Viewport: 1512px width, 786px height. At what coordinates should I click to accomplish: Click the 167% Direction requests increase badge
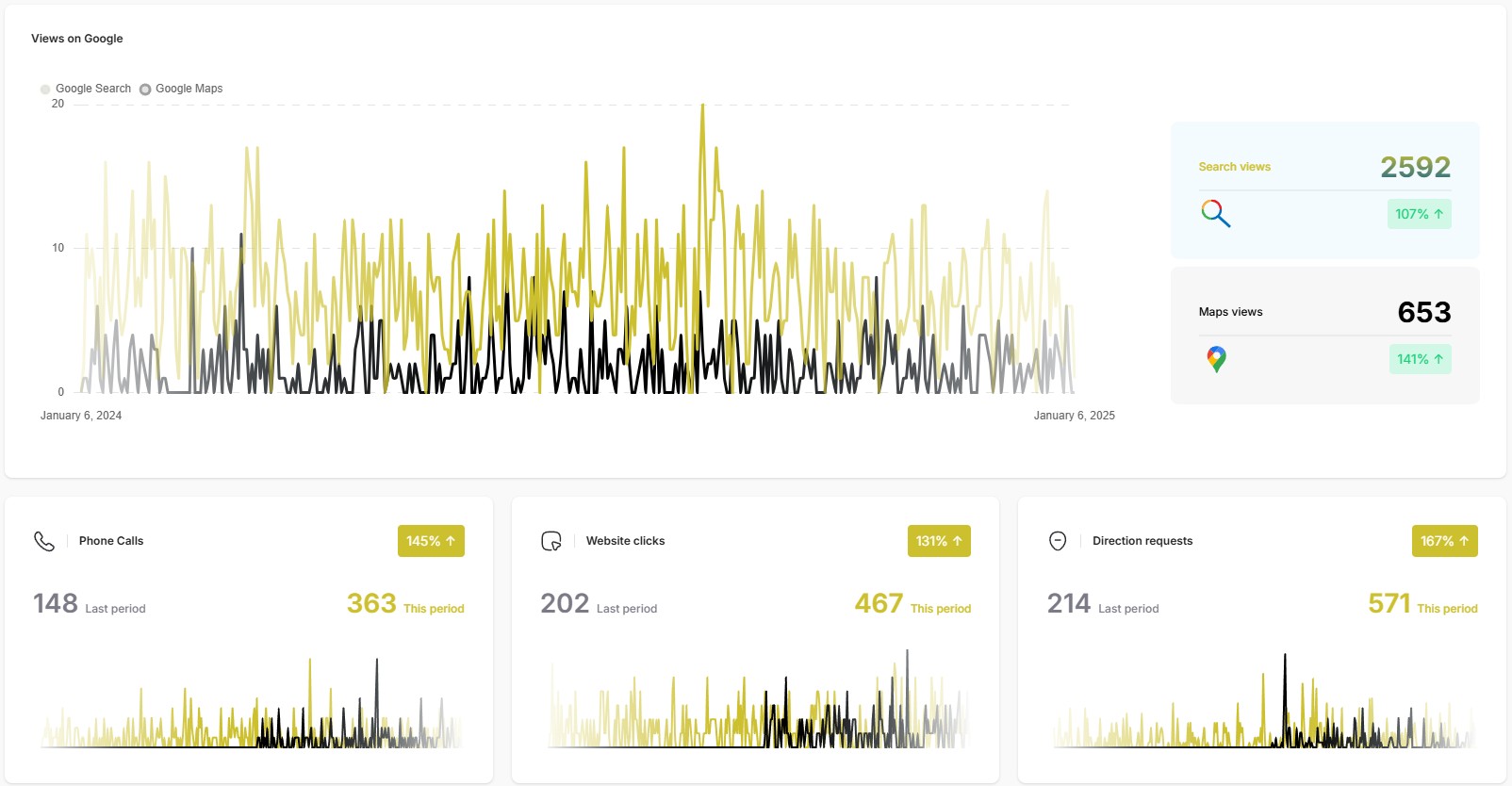[x=1444, y=541]
